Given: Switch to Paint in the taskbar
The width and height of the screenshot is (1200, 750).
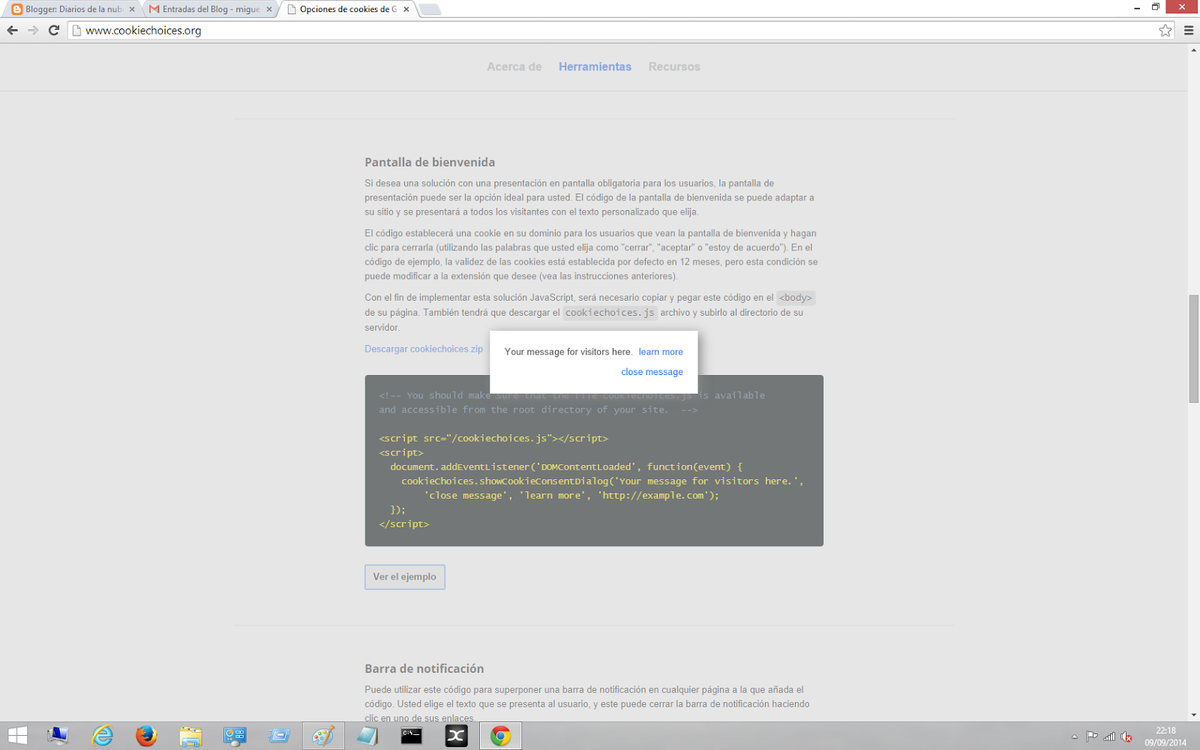Looking at the screenshot, I should [x=323, y=736].
